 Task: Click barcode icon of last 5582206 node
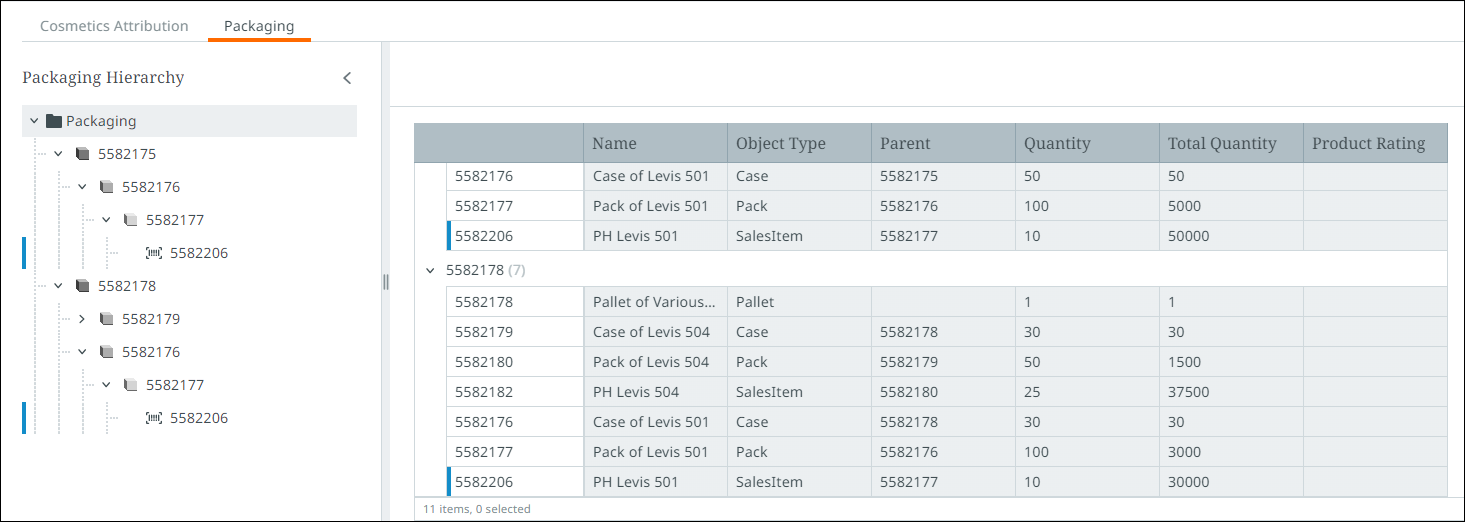pyautogui.click(x=154, y=418)
